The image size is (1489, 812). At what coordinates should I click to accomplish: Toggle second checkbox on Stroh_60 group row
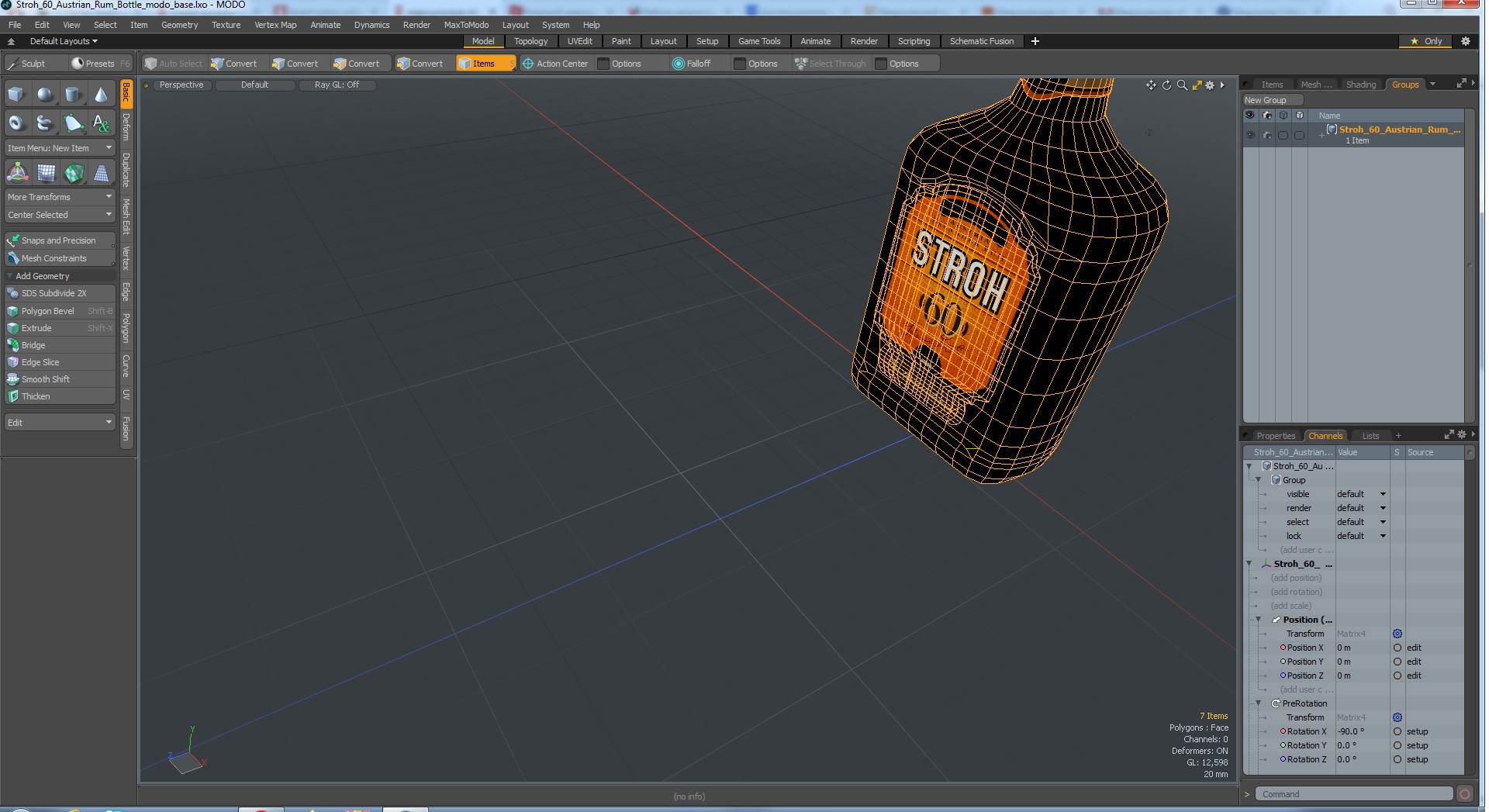pos(1300,135)
